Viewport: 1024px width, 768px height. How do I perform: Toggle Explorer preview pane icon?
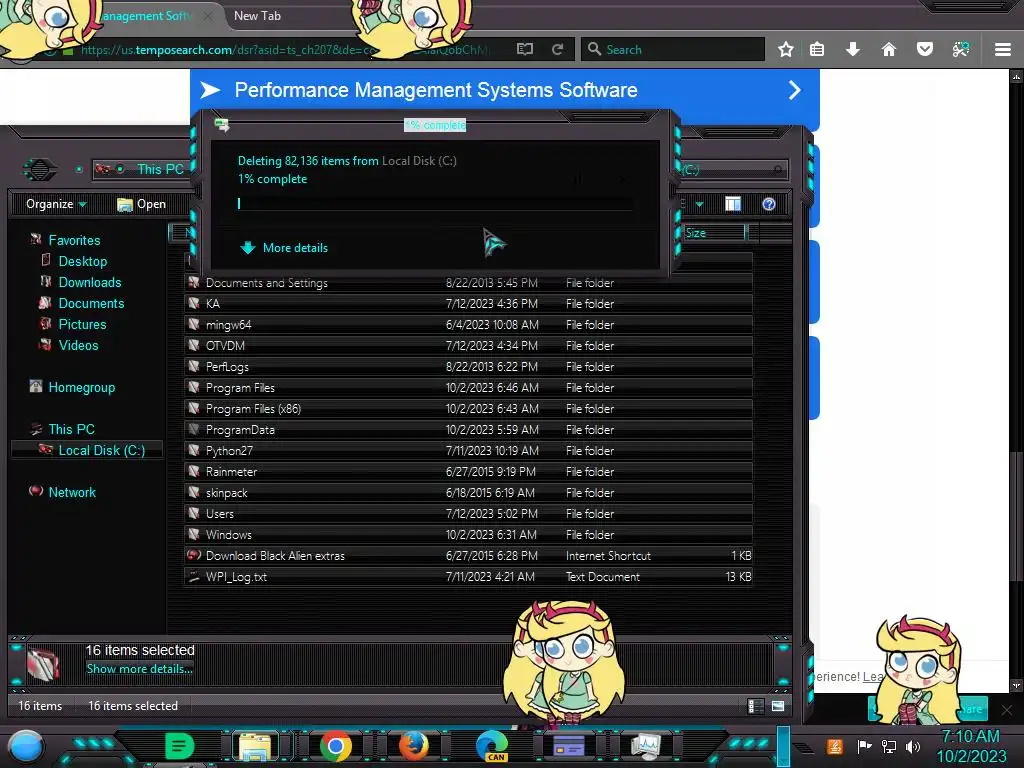[733, 204]
